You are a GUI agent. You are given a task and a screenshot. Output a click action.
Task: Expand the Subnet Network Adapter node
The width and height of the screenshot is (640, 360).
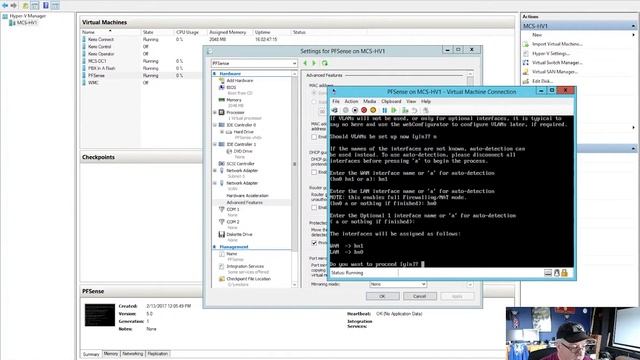215,170
